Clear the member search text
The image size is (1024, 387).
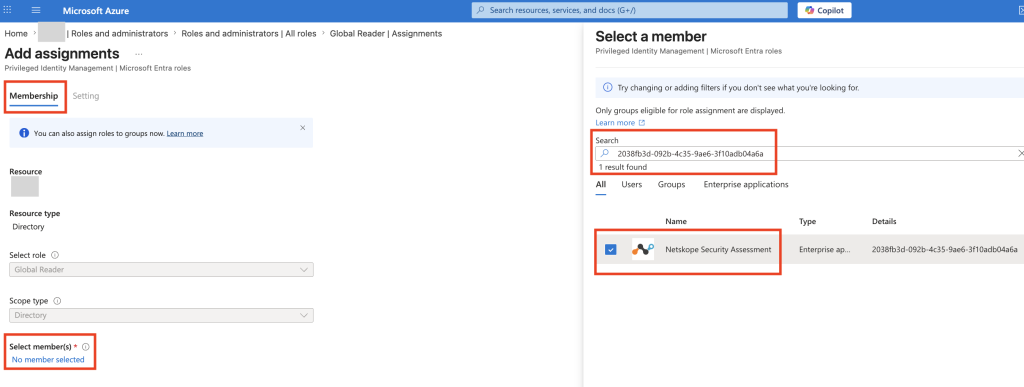point(1021,153)
